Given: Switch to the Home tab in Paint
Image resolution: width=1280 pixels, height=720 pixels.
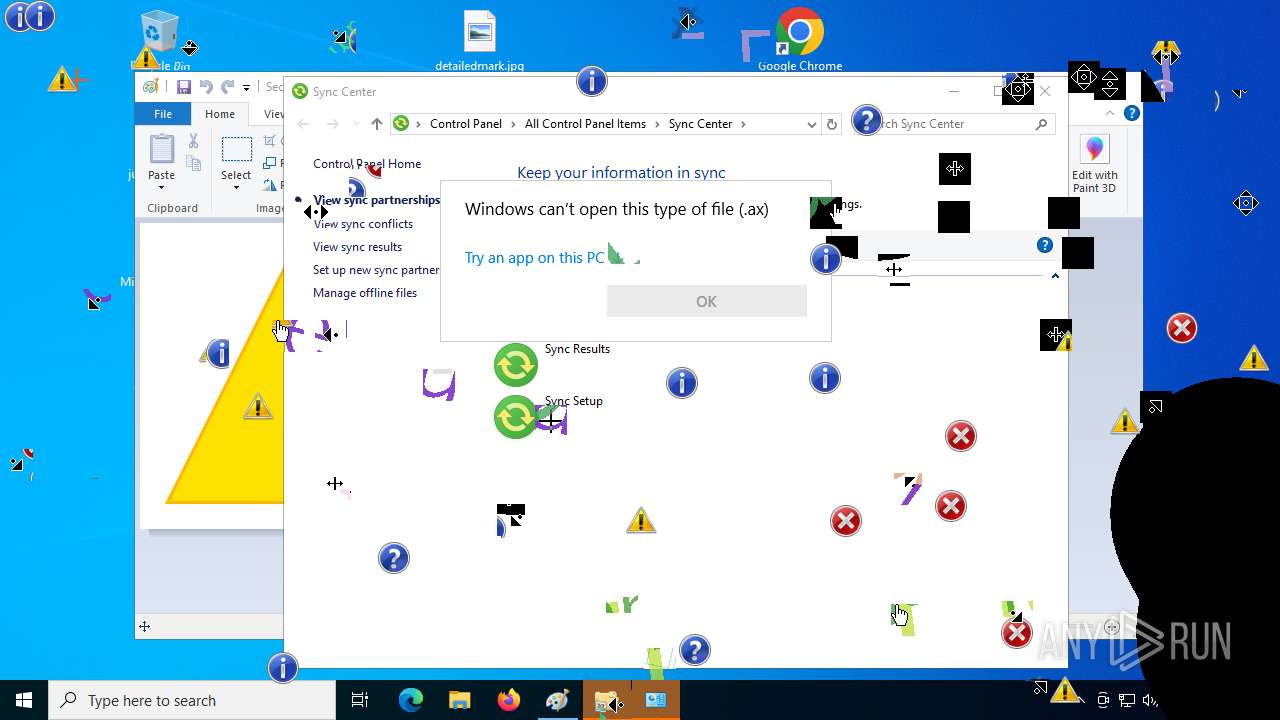Looking at the screenshot, I should [x=220, y=114].
